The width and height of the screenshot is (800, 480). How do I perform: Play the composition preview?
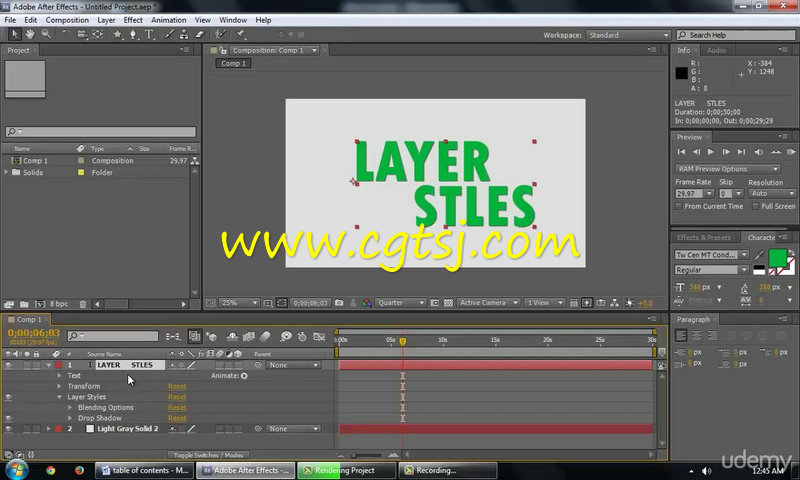[x=711, y=152]
